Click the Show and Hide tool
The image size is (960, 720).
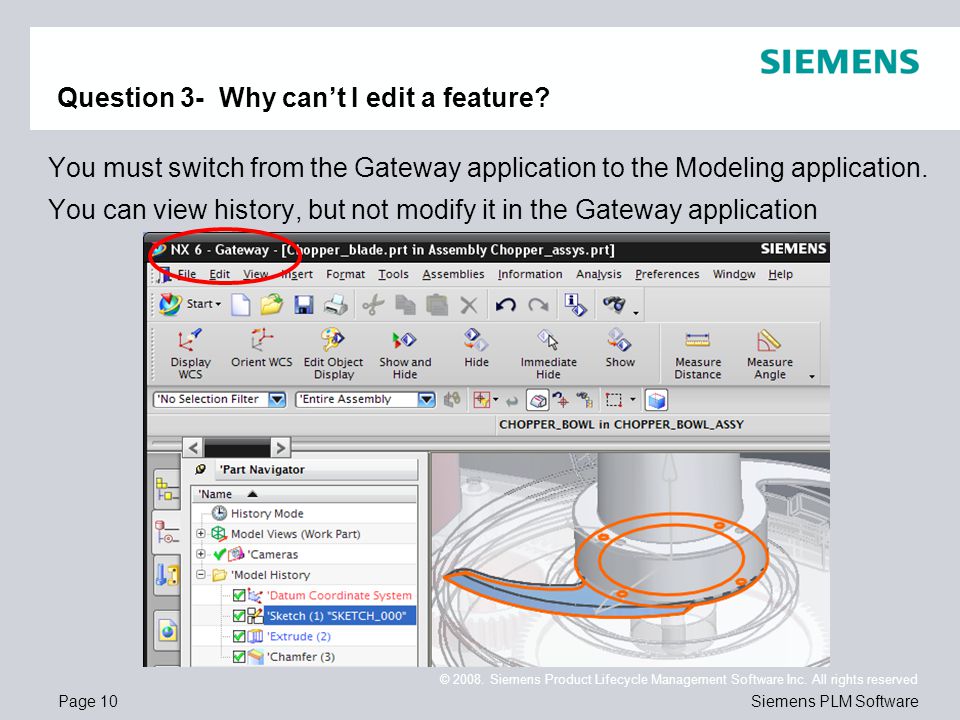click(405, 354)
